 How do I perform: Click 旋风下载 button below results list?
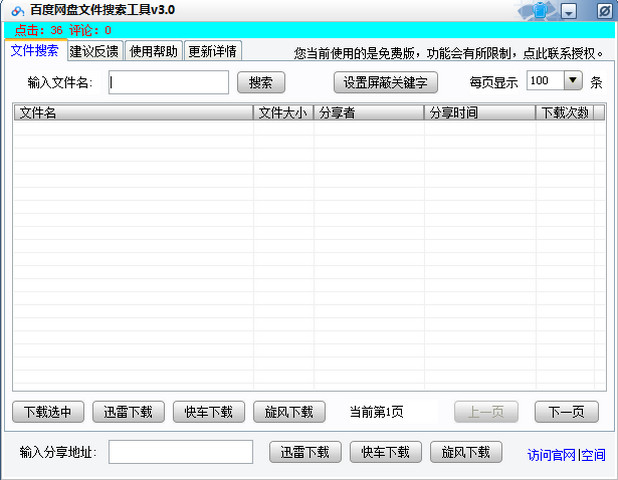[289, 412]
